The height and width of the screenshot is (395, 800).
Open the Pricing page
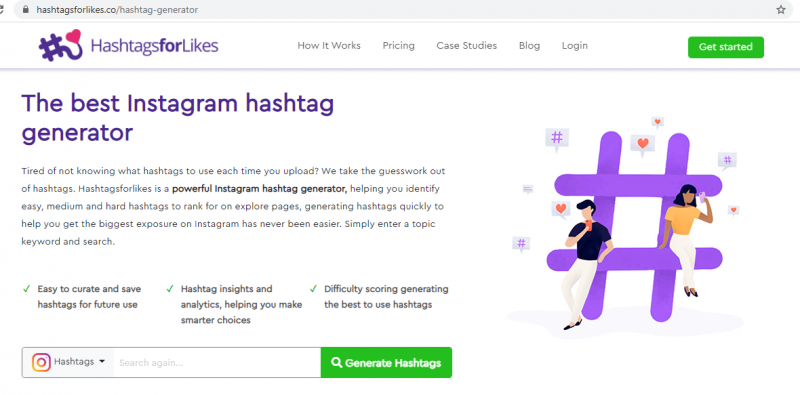point(398,46)
